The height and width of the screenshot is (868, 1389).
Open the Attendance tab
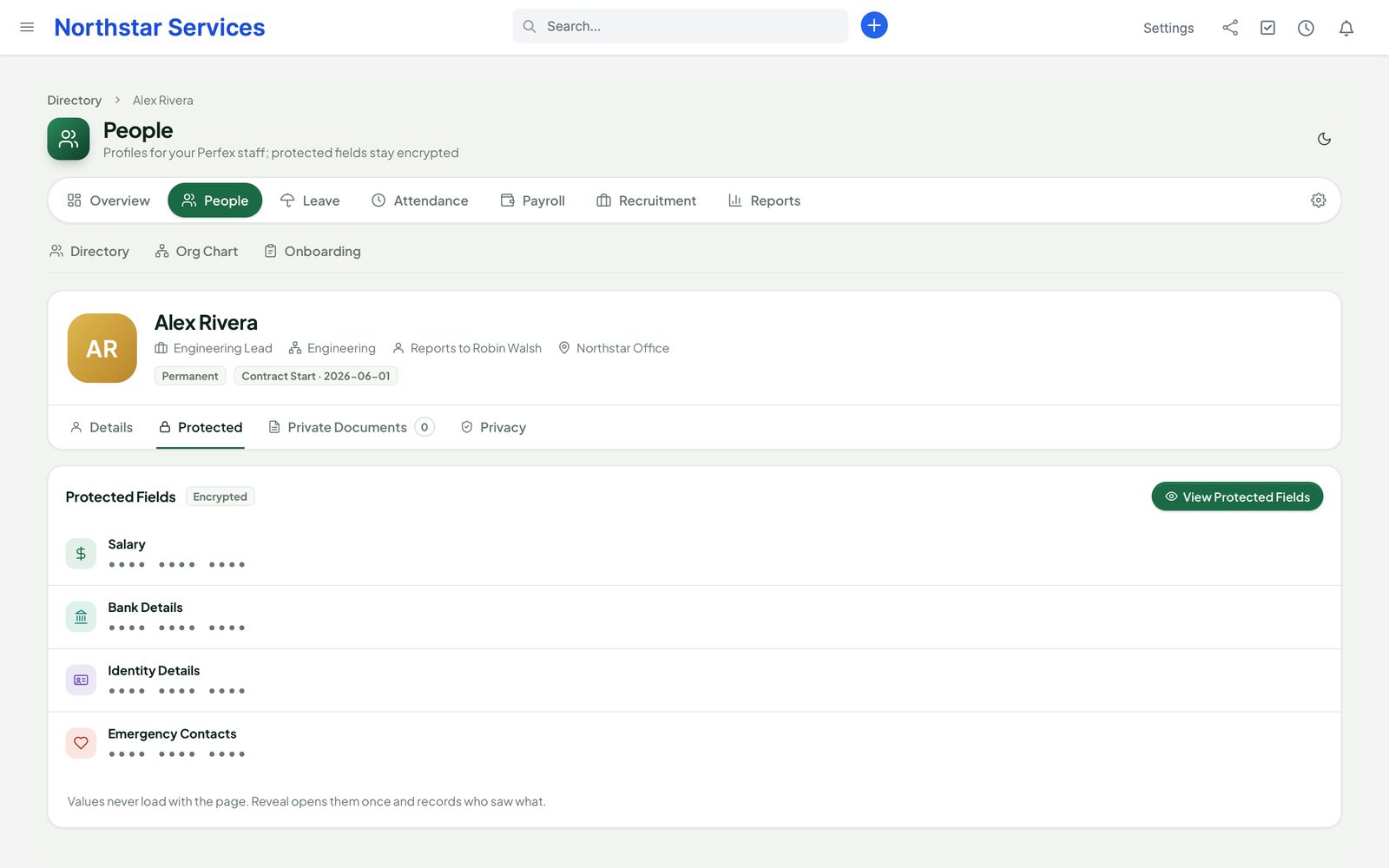tap(420, 201)
